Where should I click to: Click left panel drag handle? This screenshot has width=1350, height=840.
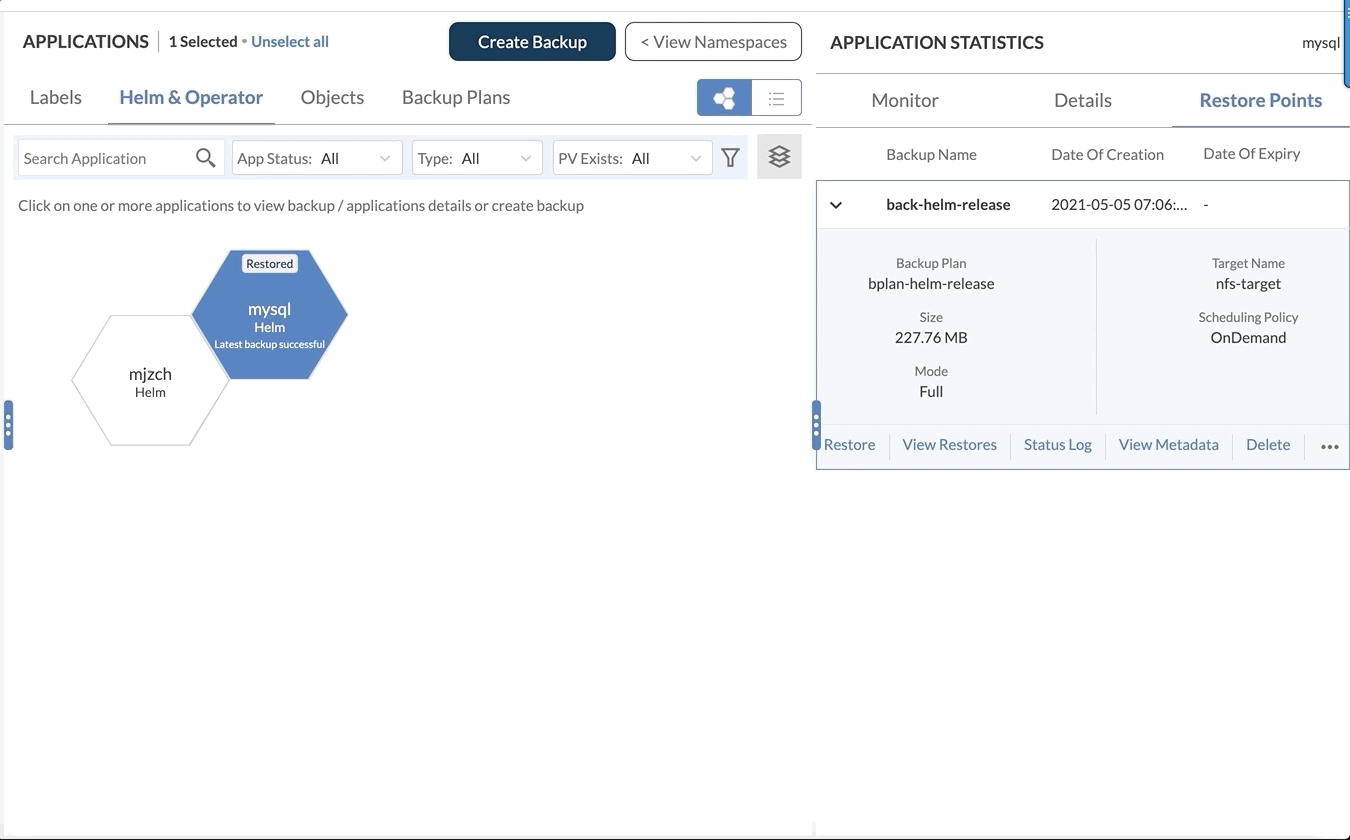pos(8,425)
